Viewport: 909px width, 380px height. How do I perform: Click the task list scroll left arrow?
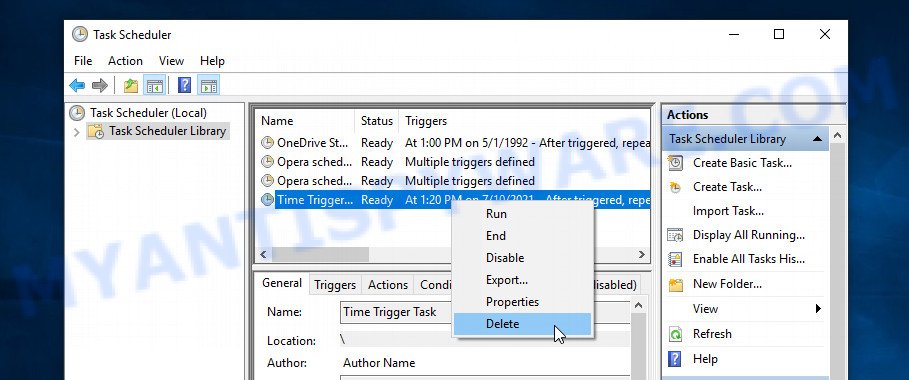263,254
